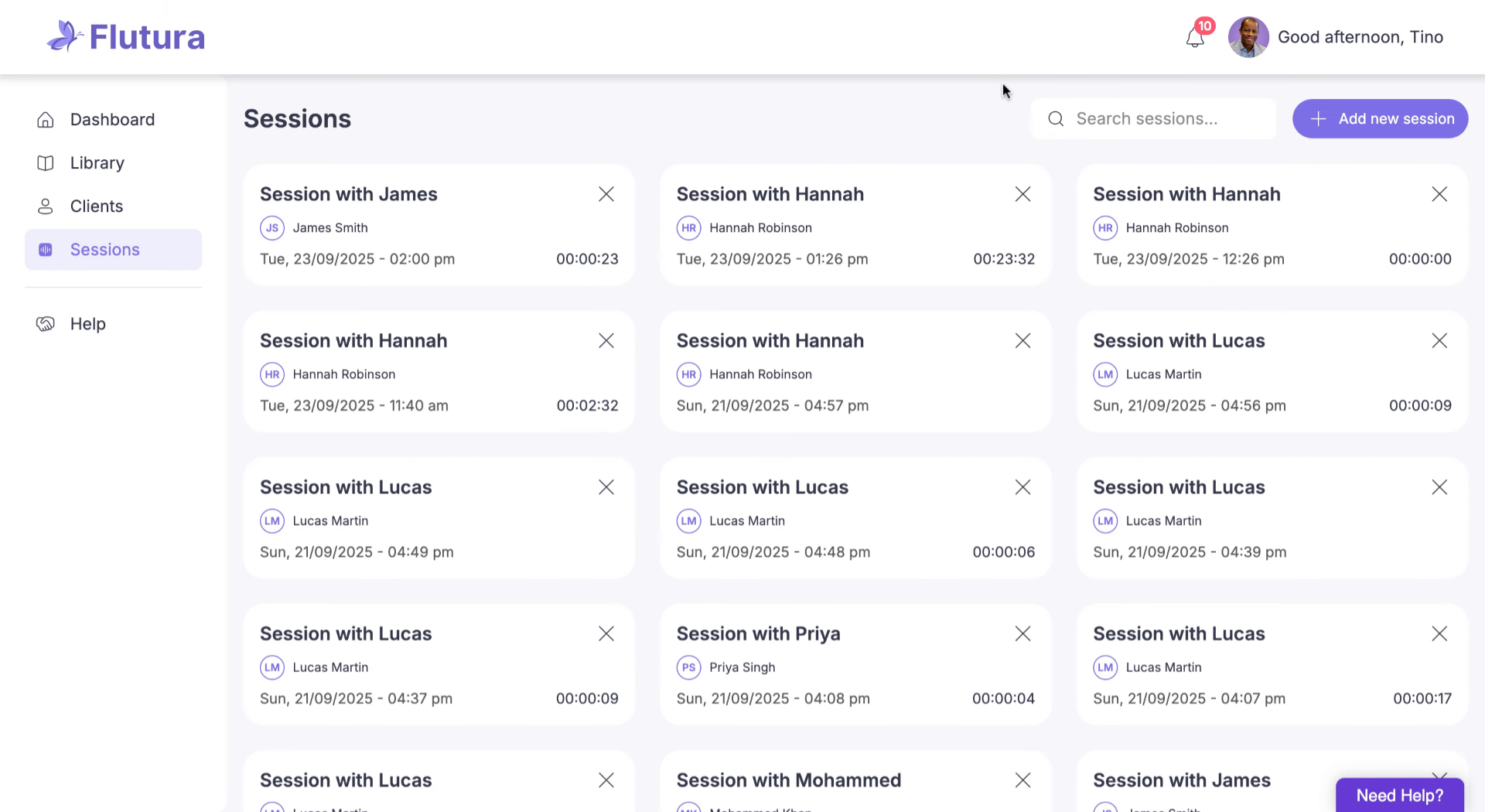Click the JS avatar on James Smith's session

coord(272,228)
